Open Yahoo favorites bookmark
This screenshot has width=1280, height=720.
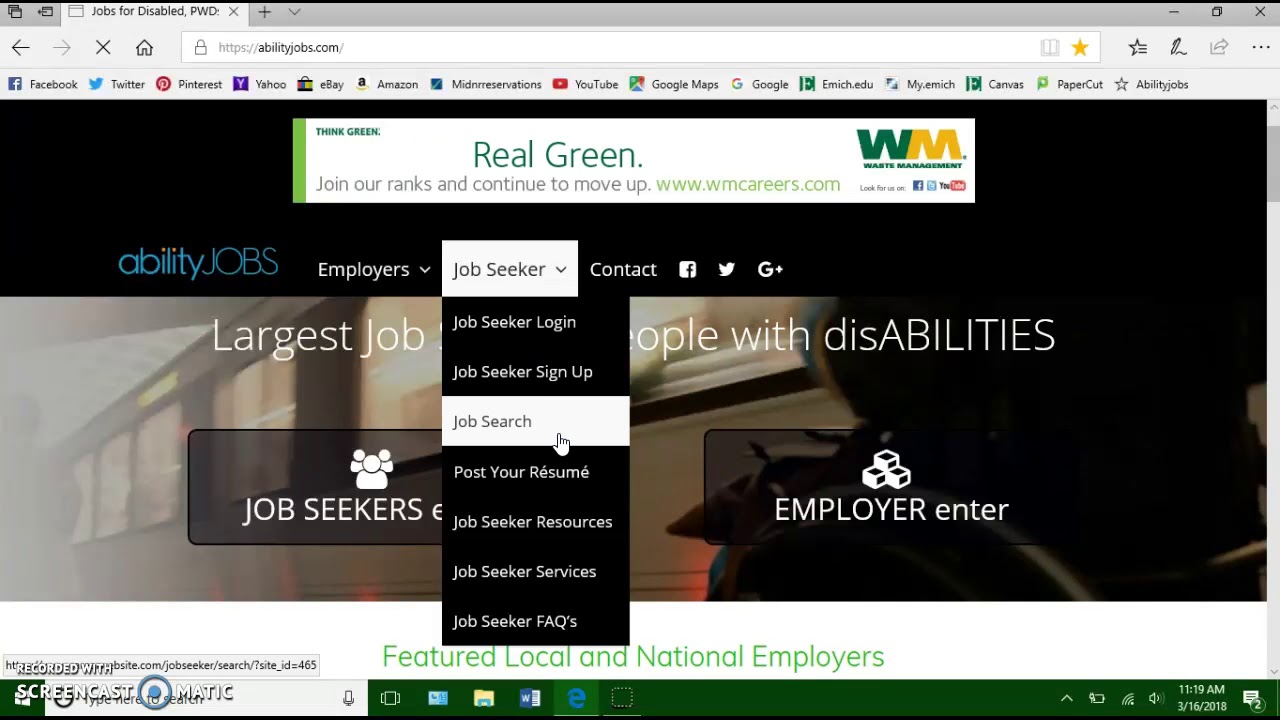[260, 84]
